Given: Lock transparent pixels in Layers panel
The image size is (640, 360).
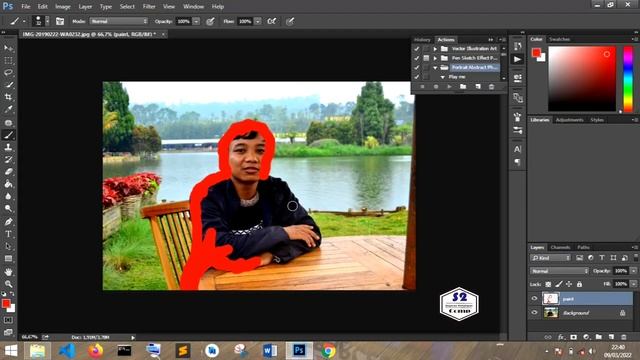Looking at the screenshot, I should (x=548, y=284).
